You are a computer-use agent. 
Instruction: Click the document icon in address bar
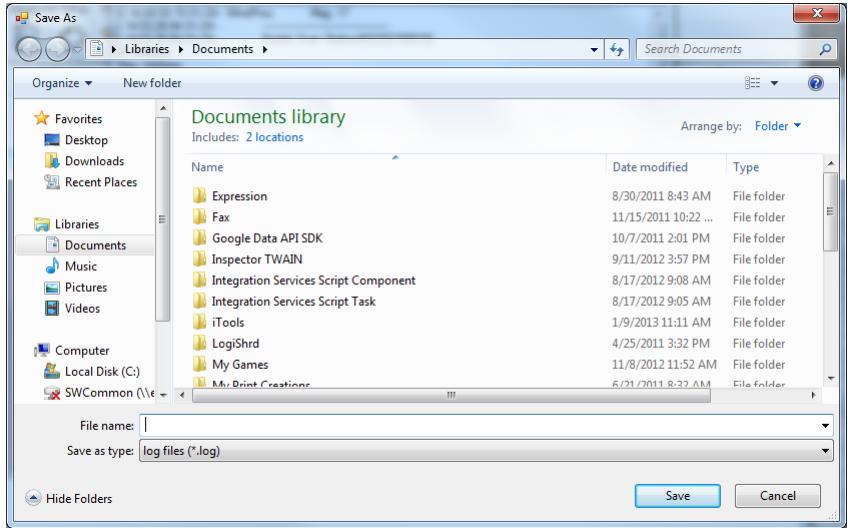pos(97,49)
